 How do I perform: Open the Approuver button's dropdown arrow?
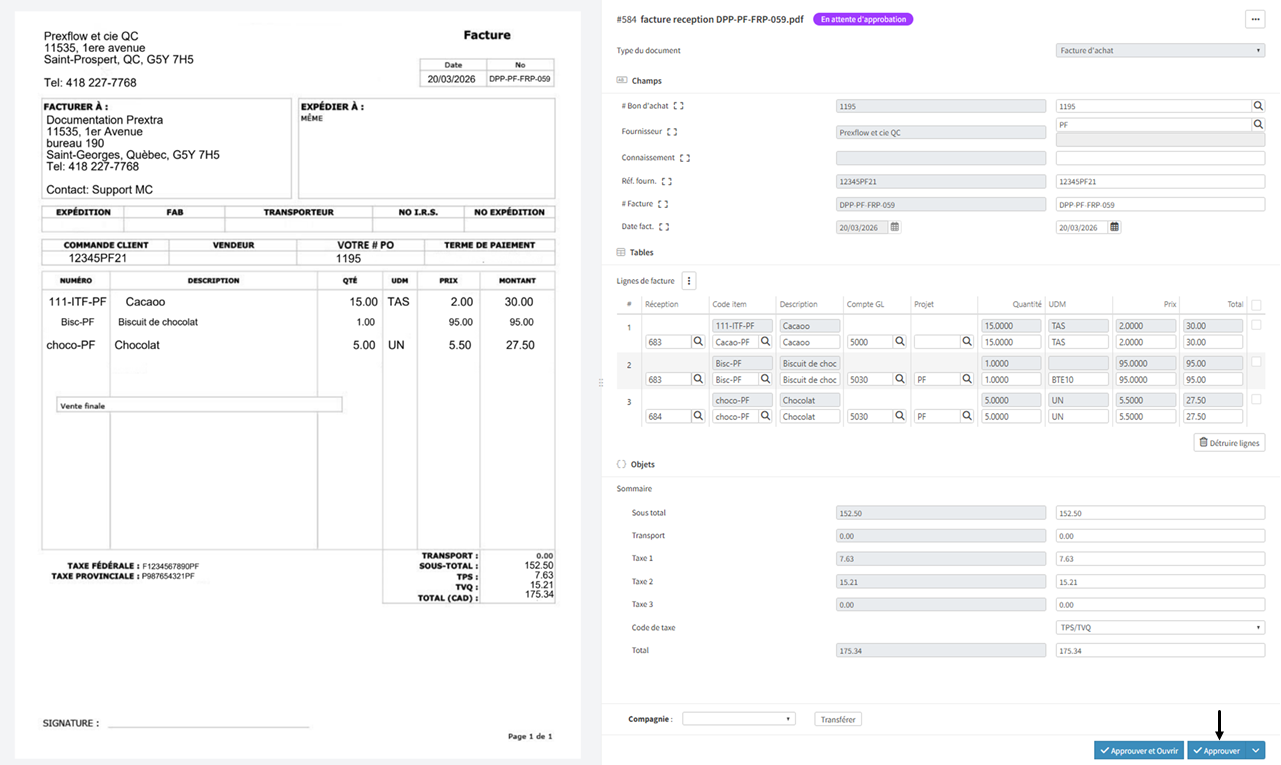tap(1254, 750)
